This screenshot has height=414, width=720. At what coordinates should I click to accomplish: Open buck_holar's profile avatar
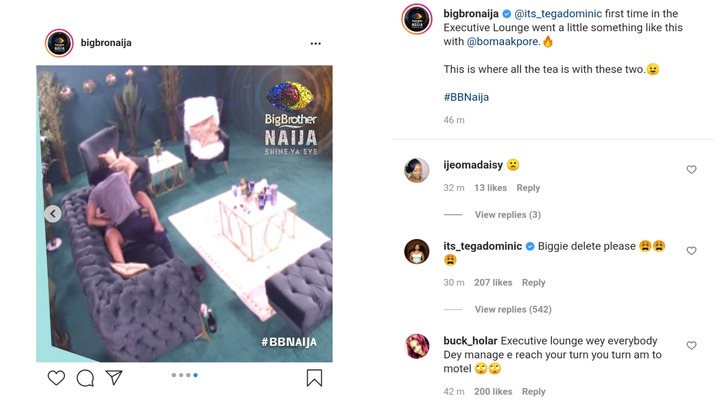(x=417, y=346)
